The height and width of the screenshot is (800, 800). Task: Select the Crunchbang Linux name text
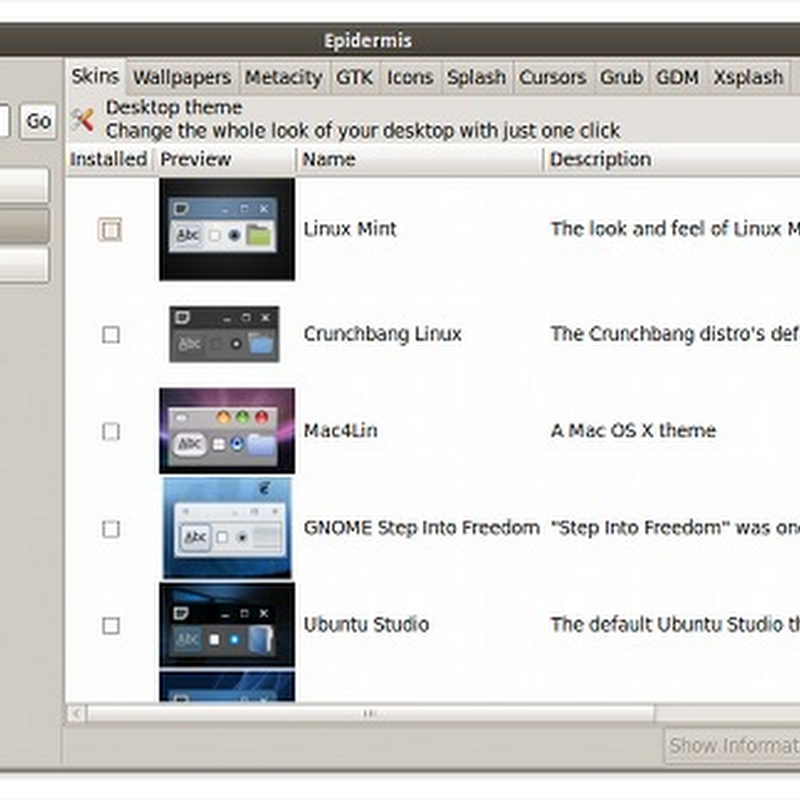pyautogui.click(x=383, y=334)
